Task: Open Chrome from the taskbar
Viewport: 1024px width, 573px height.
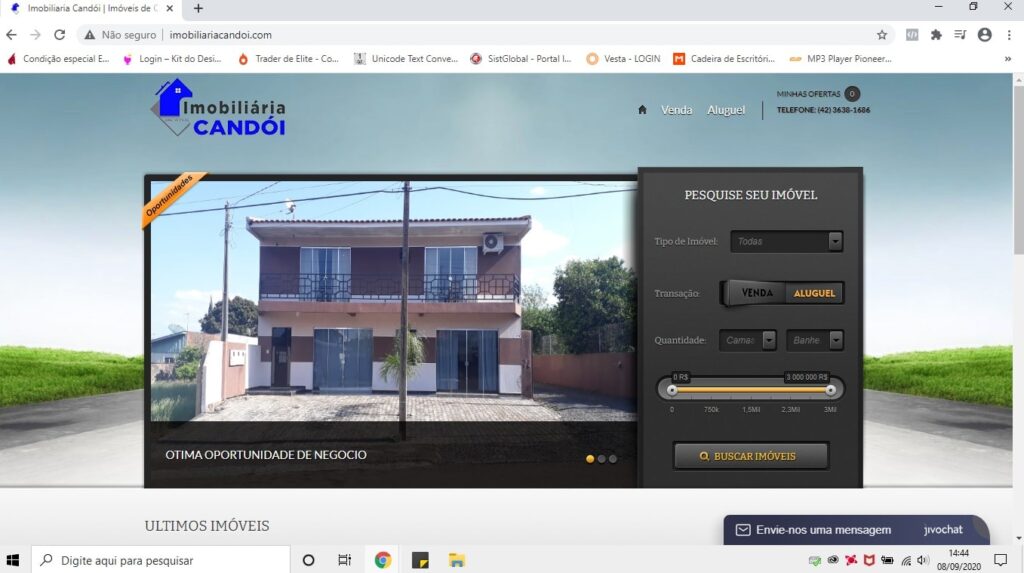Action: click(x=383, y=560)
